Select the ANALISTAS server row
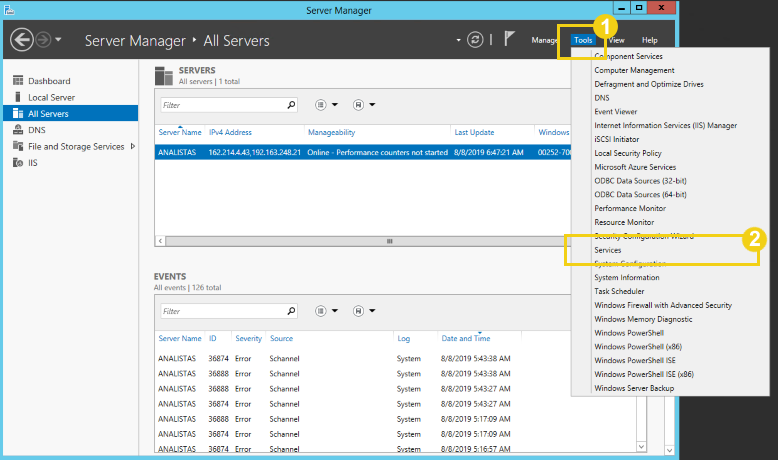This screenshot has width=778, height=460. [363, 152]
